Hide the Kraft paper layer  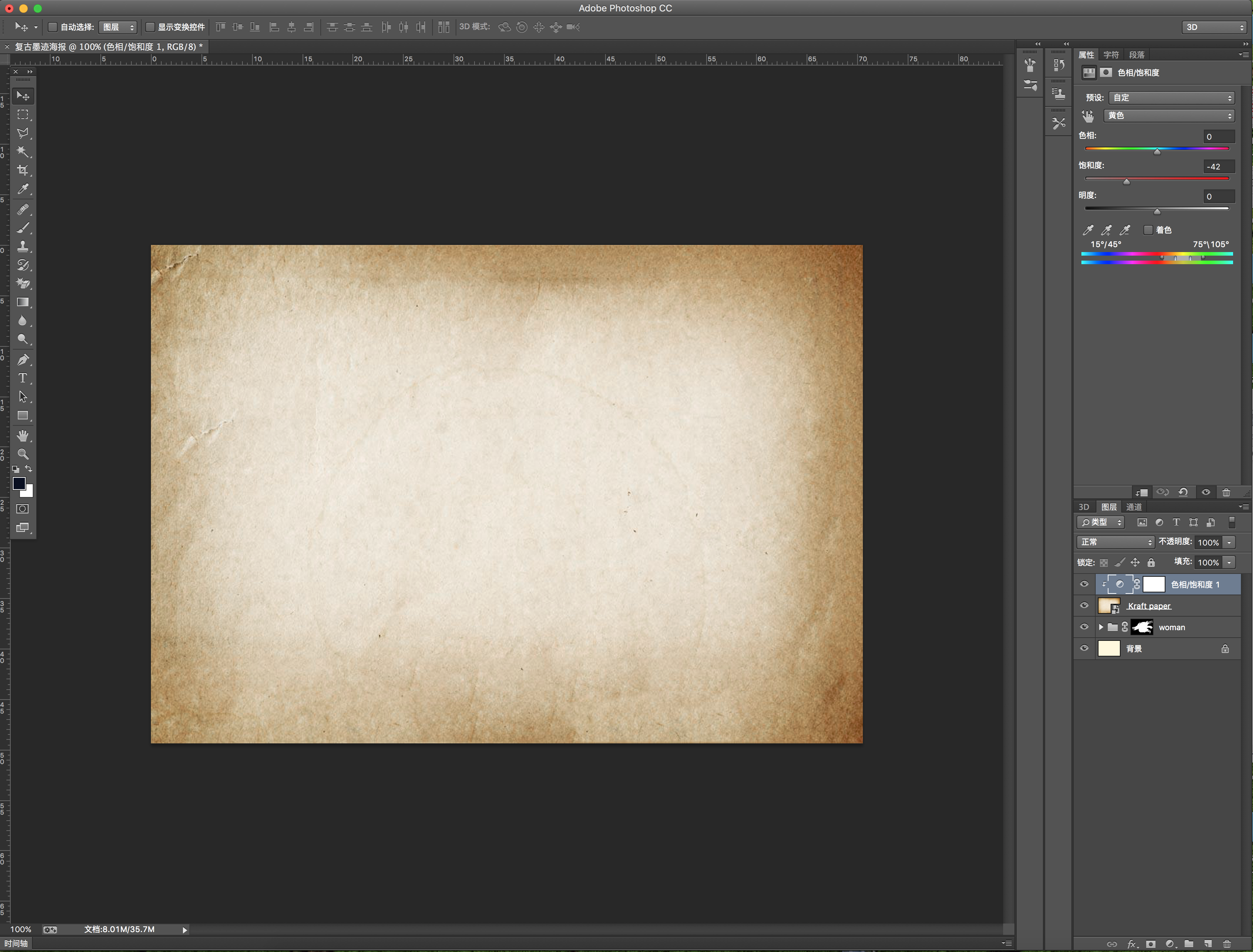click(1084, 606)
